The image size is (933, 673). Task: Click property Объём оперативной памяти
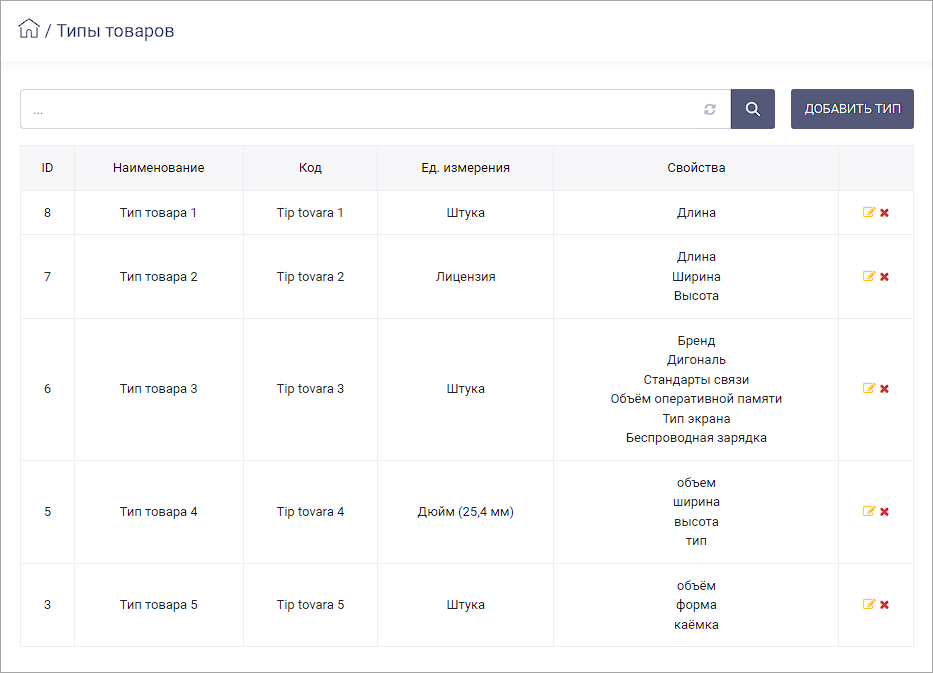[x=696, y=399]
